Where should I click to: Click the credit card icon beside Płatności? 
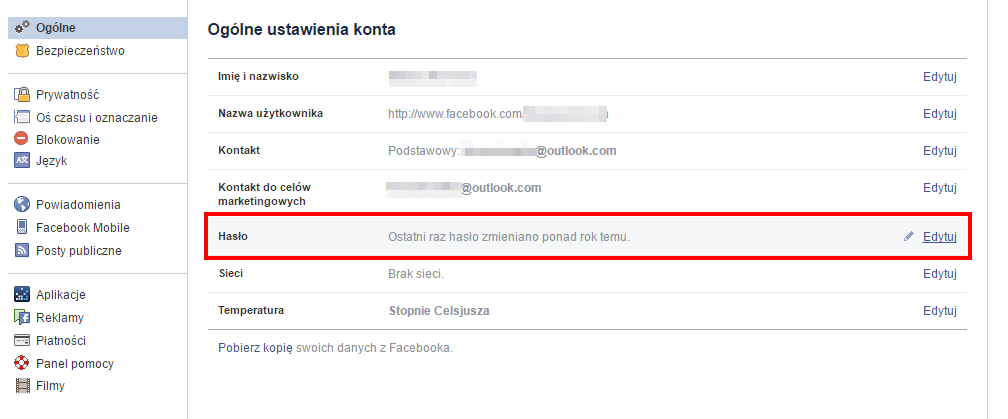pos(22,340)
